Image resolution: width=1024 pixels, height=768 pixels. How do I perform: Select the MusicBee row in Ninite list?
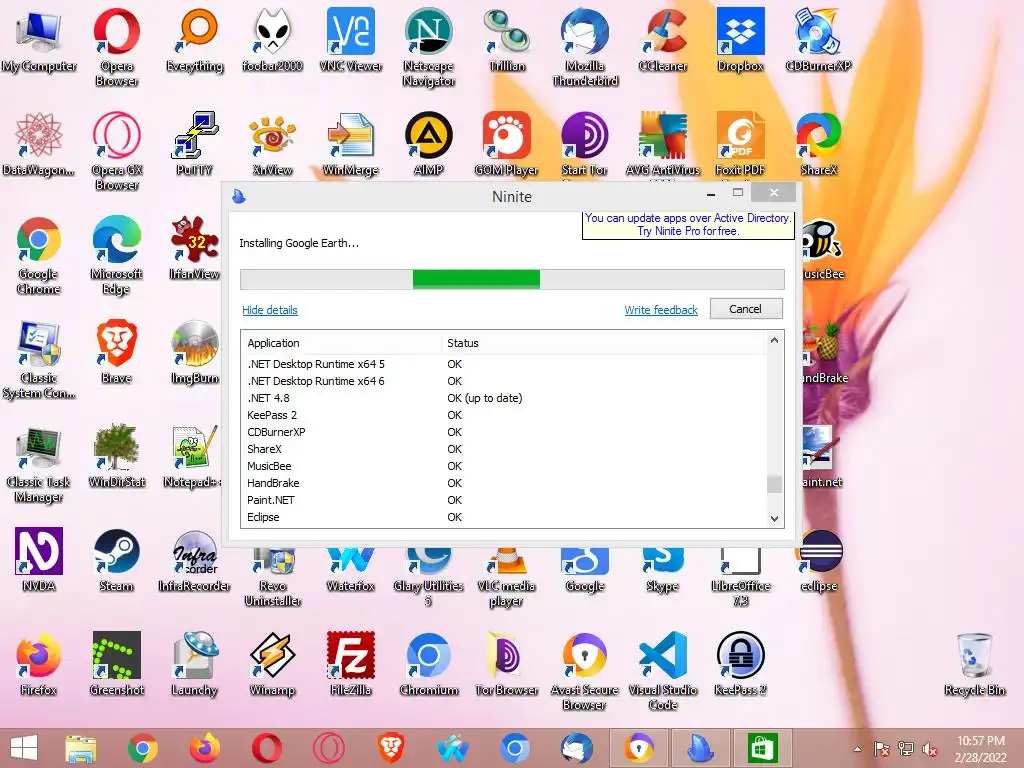(504, 466)
